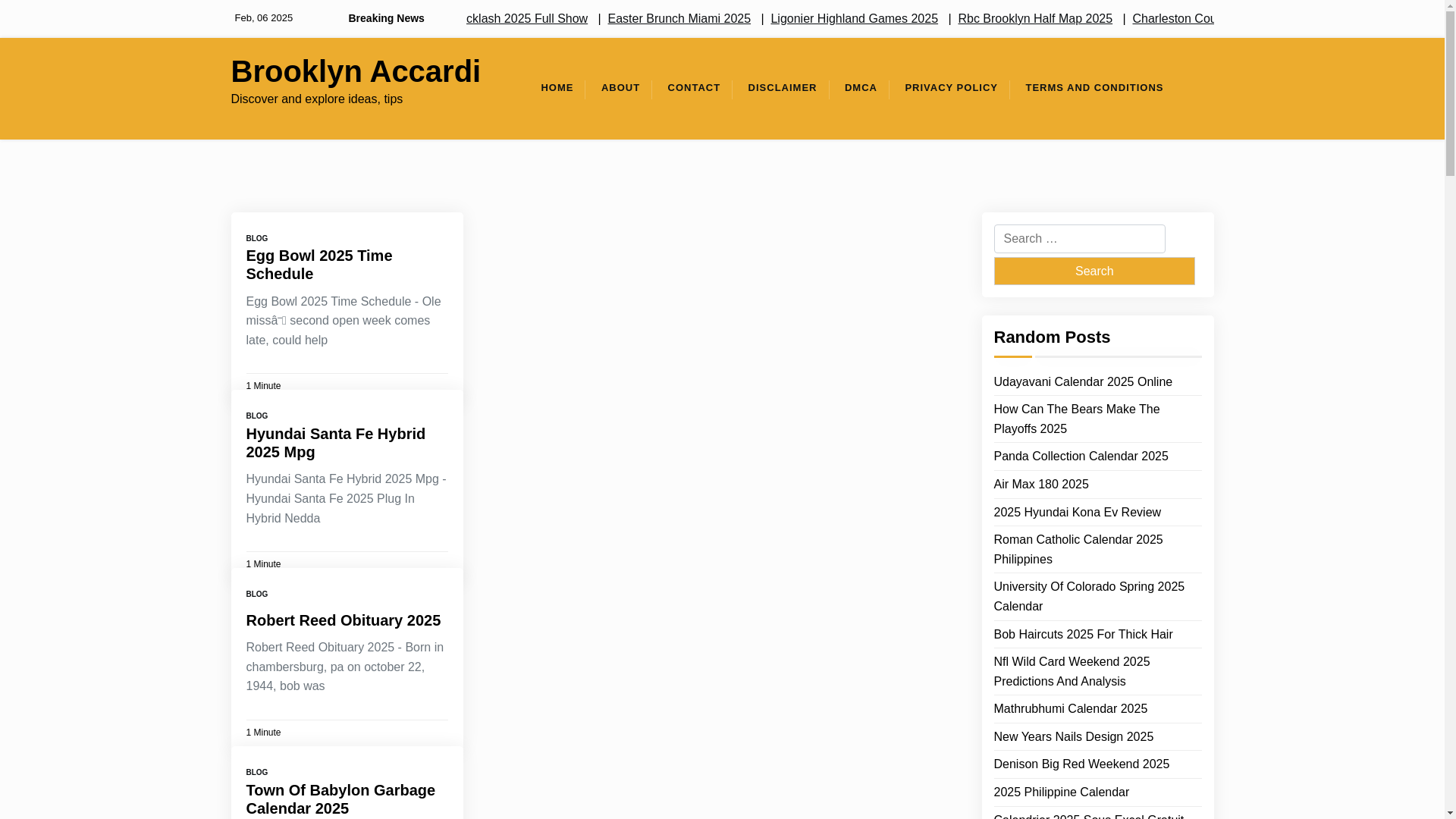The width and height of the screenshot is (1456, 819).
Task: Open the CONTACT page
Action: (x=693, y=88)
